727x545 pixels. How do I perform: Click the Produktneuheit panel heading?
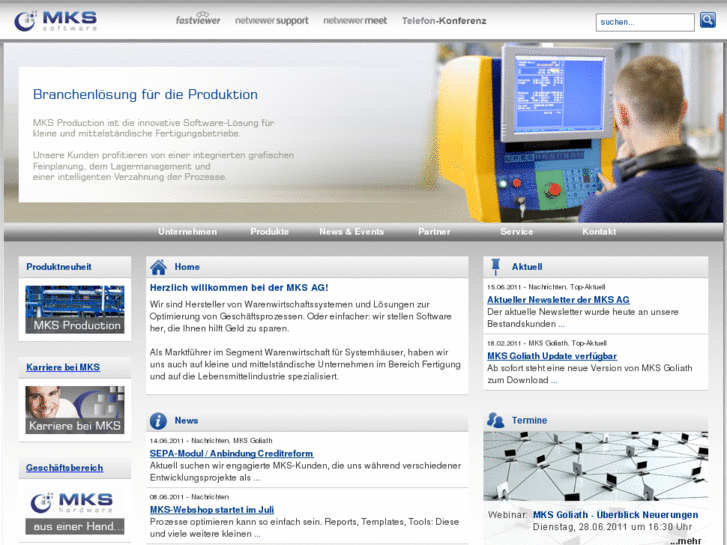59,267
